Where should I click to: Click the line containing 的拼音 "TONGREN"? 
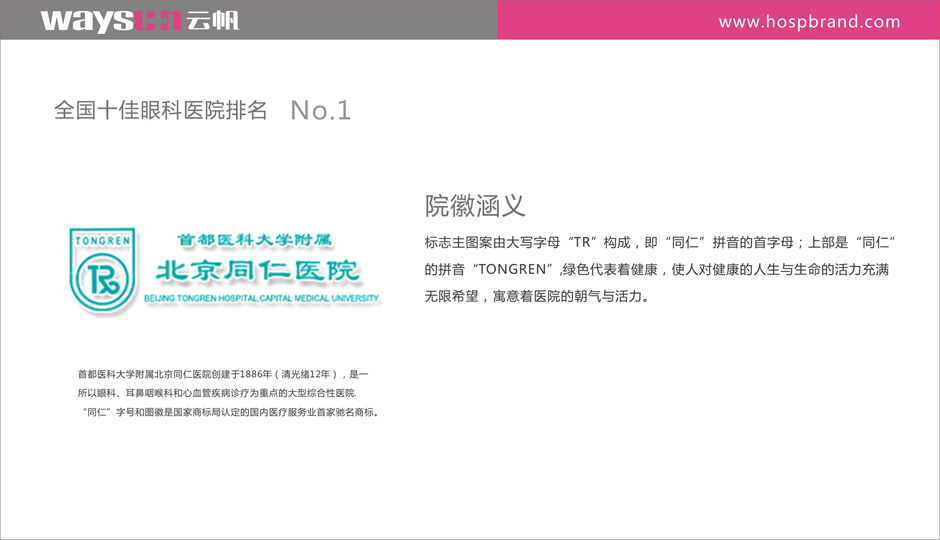(x=656, y=270)
